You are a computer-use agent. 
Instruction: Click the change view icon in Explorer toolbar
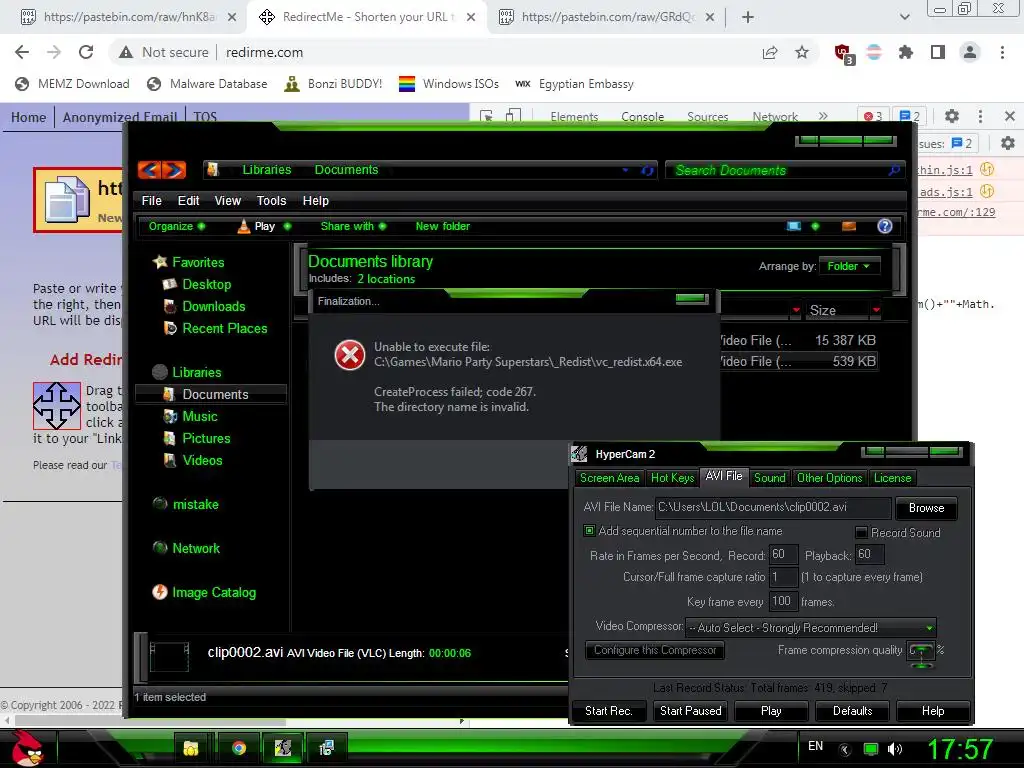click(x=793, y=226)
